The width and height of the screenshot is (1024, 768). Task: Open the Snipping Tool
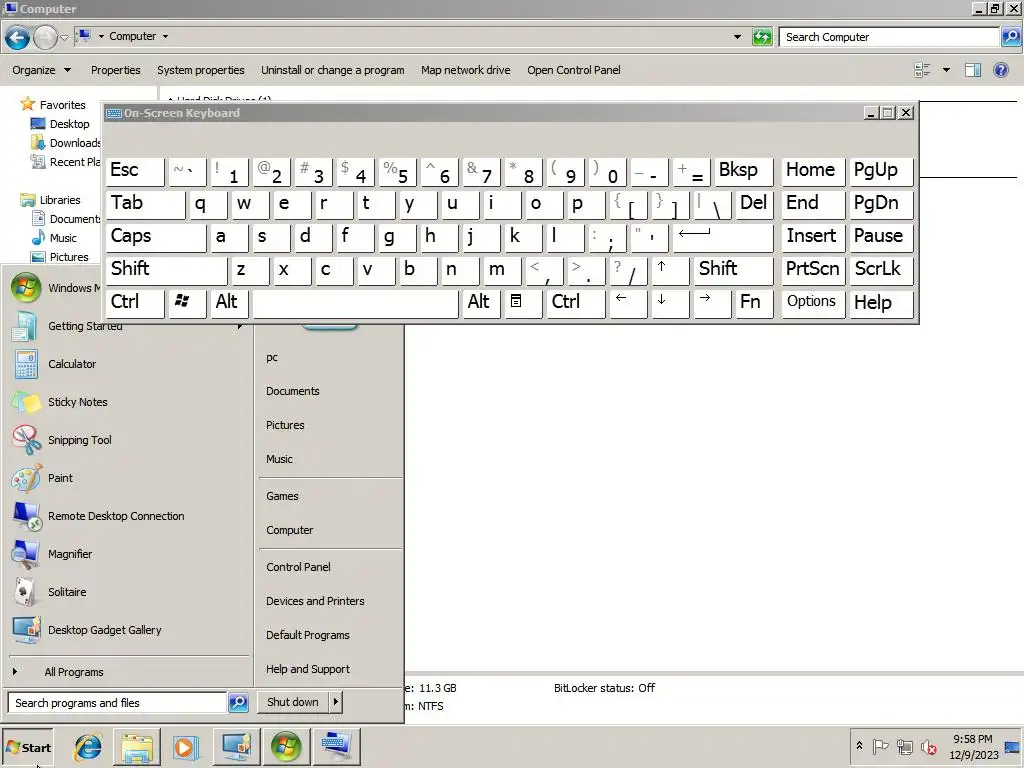[x=79, y=440]
